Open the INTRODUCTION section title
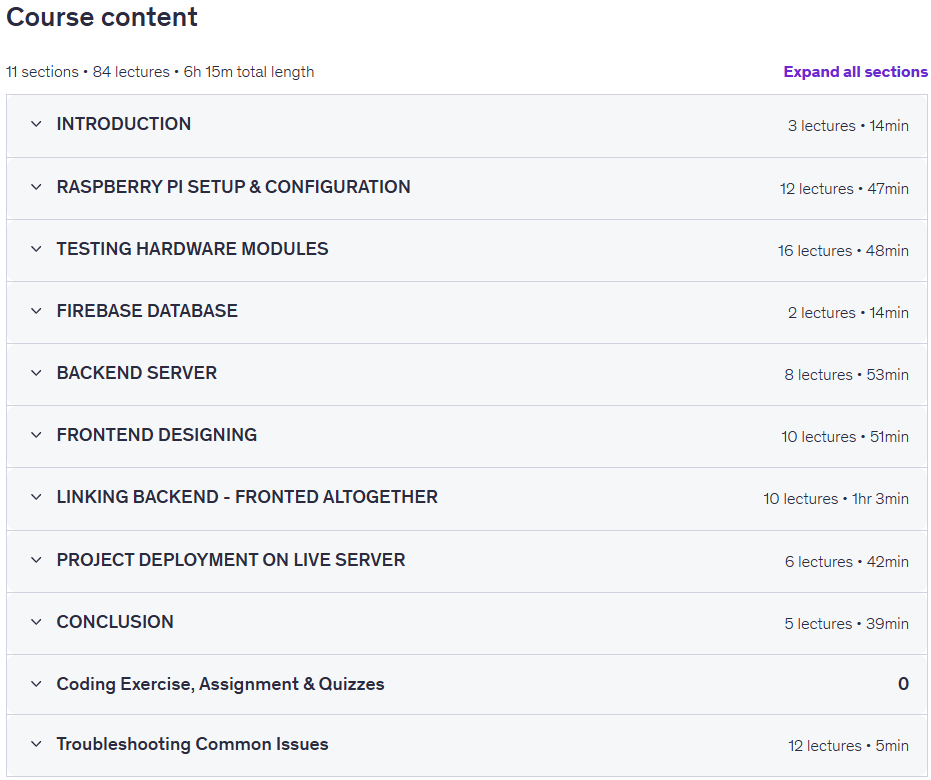 (124, 124)
